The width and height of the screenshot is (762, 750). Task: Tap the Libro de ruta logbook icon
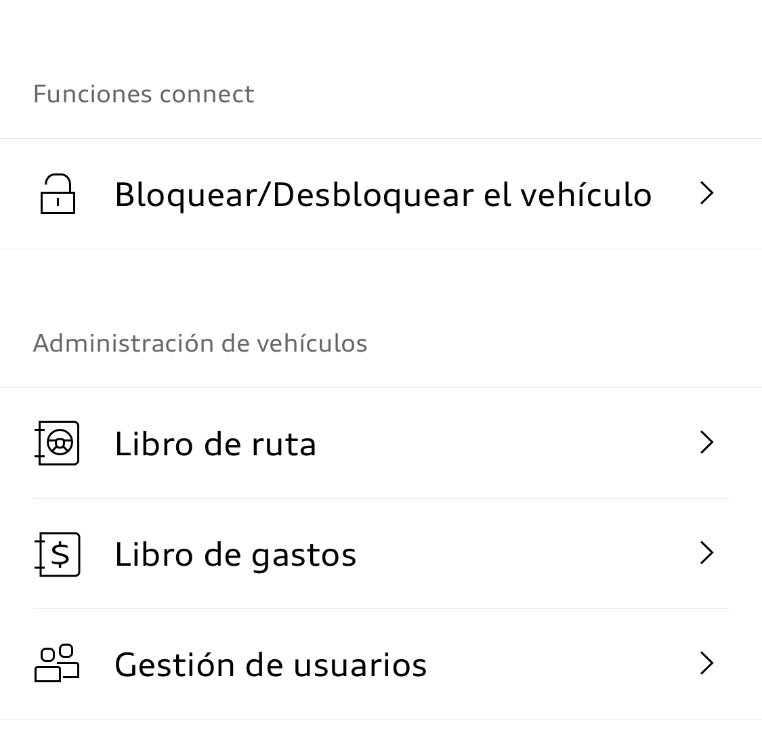pos(57,443)
